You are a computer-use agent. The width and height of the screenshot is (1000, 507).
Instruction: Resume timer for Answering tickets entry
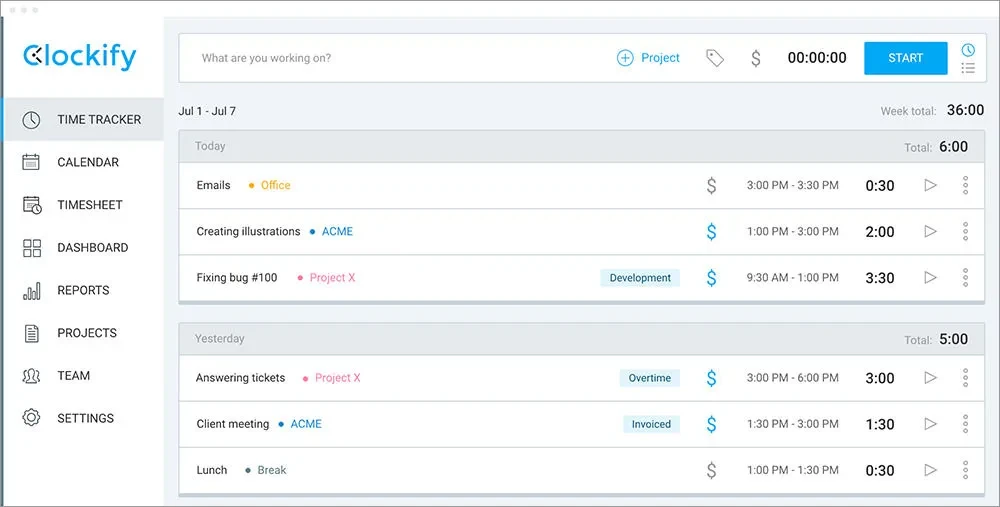pos(930,378)
